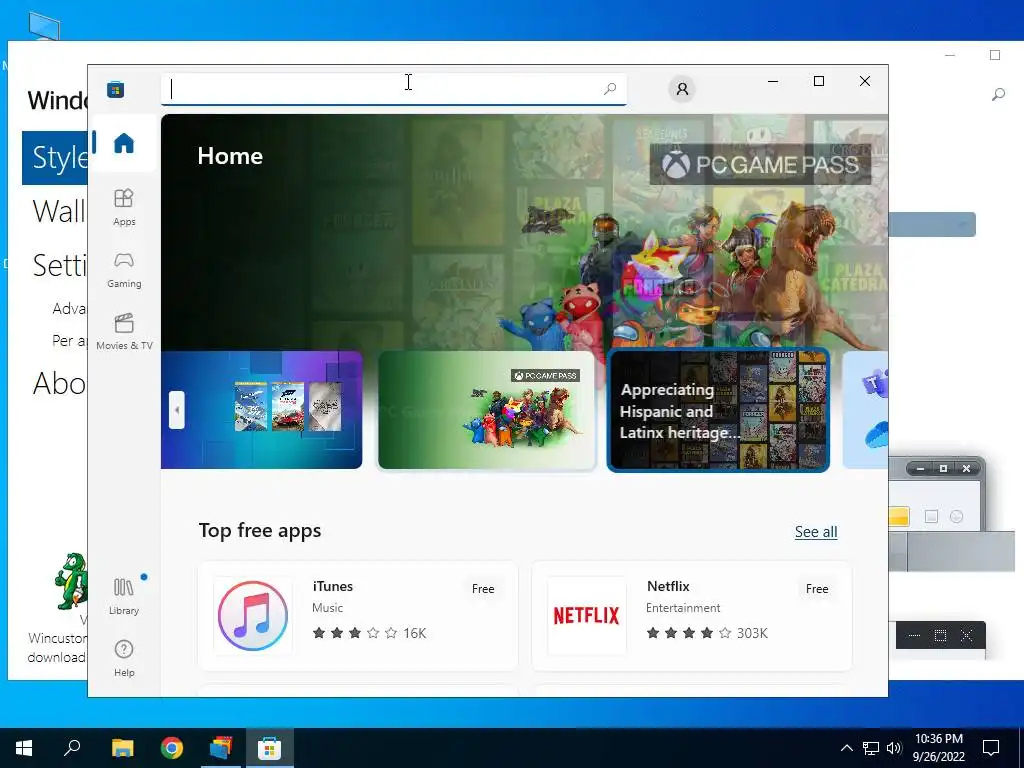This screenshot has width=1024, height=768.
Task: Open the Gaming section in Store sidebar
Action: click(x=123, y=270)
